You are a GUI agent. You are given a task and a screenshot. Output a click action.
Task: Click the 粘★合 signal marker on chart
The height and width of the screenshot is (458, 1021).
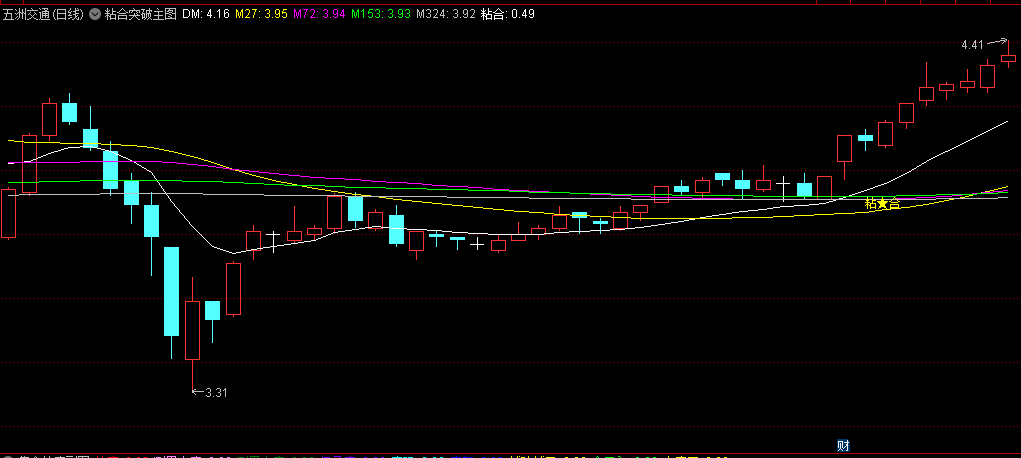pyautogui.click(x=882, y=204)
